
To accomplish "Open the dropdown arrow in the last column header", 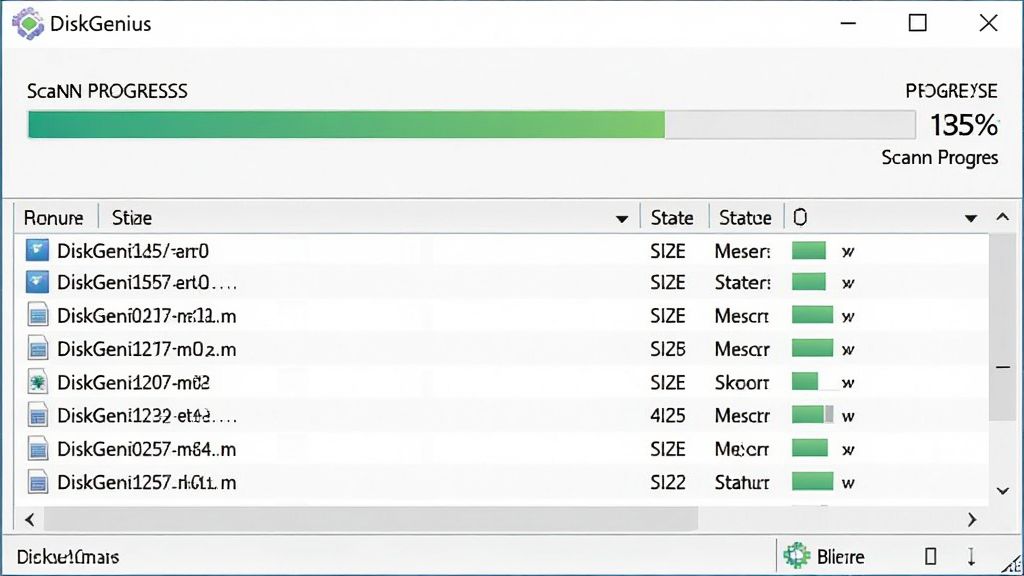I will [x=971, y=218].
